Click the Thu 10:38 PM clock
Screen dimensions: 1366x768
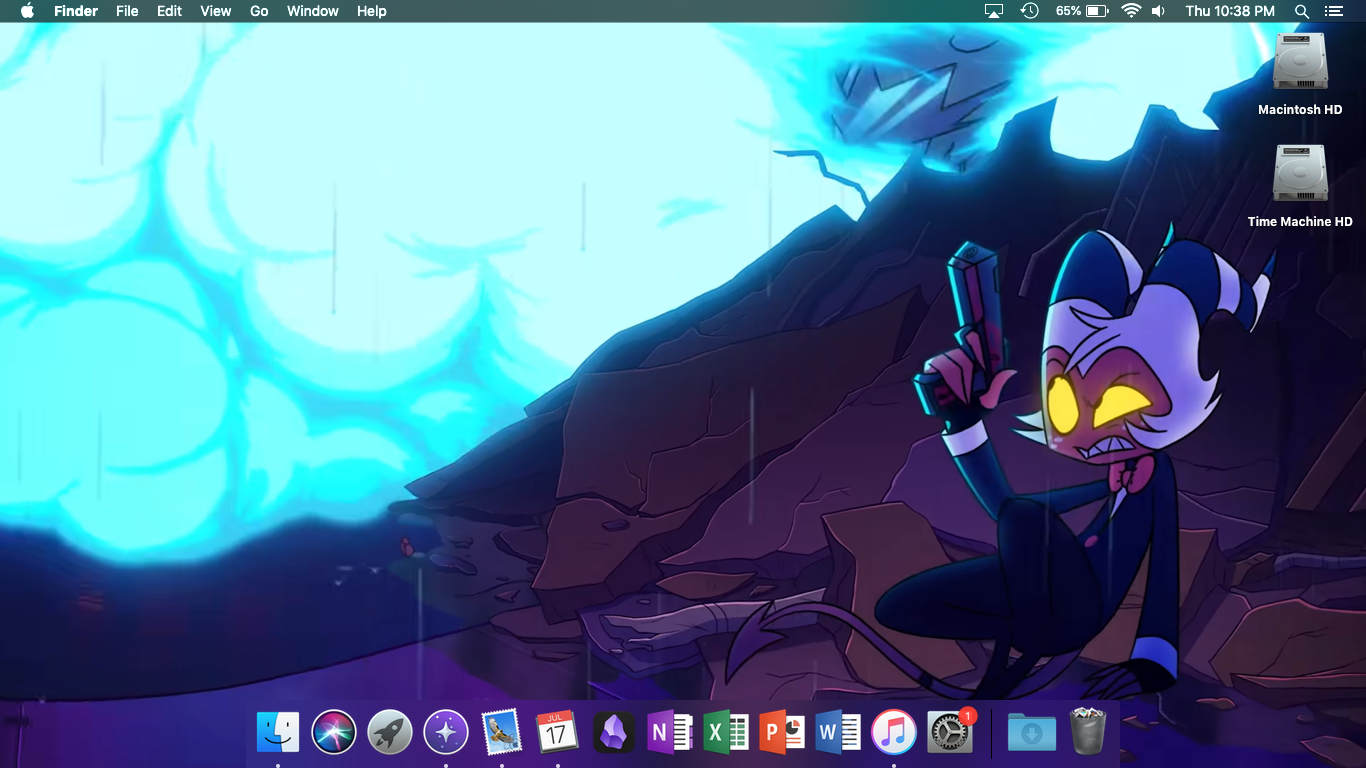click(x=1230, y=11)
